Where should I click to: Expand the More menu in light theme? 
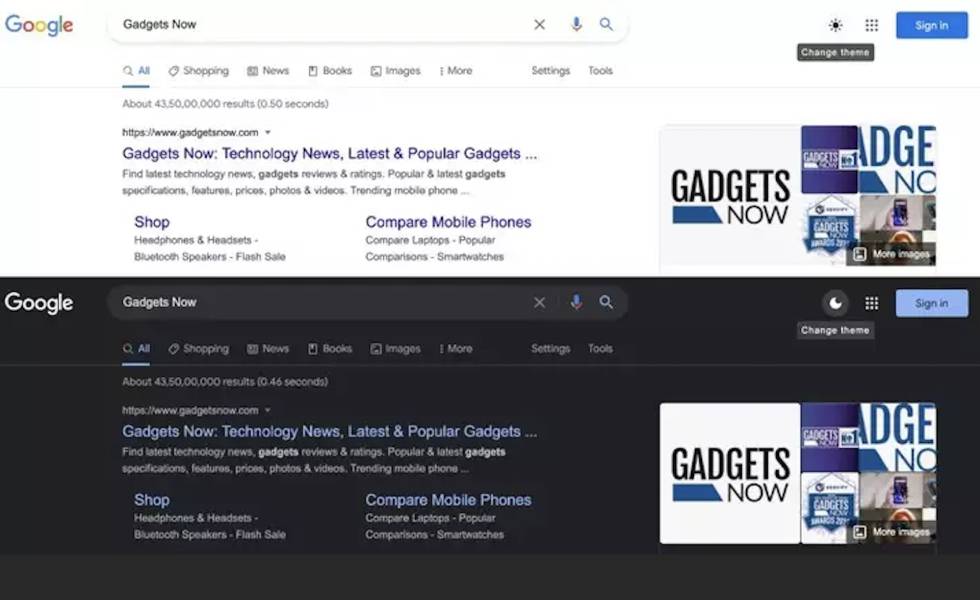pyautogui.click(x=456, y=71)
